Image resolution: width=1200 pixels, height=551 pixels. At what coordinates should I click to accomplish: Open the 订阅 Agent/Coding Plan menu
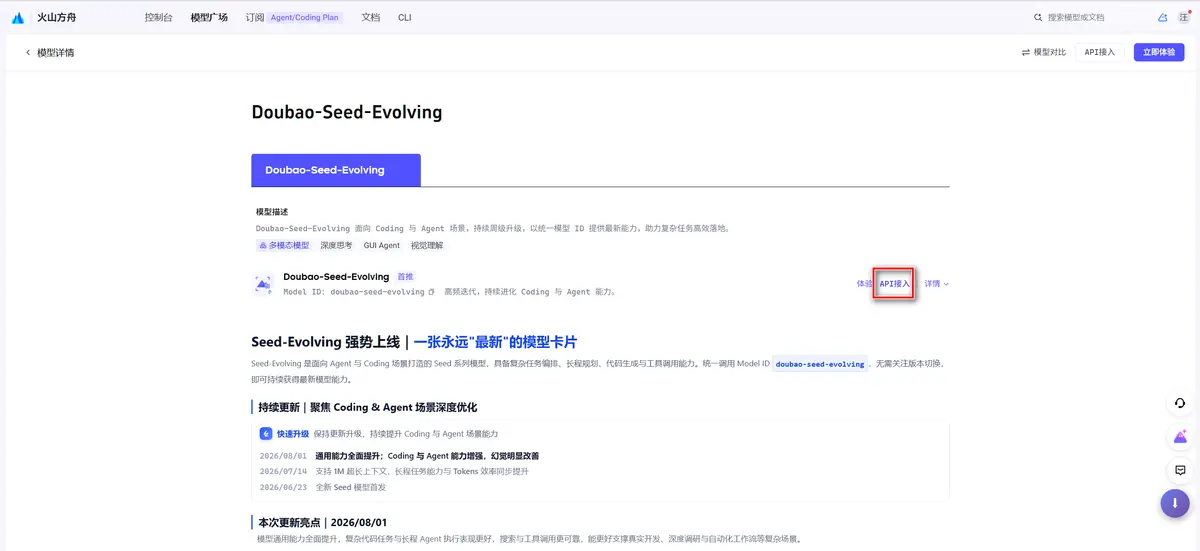[293, 18]
